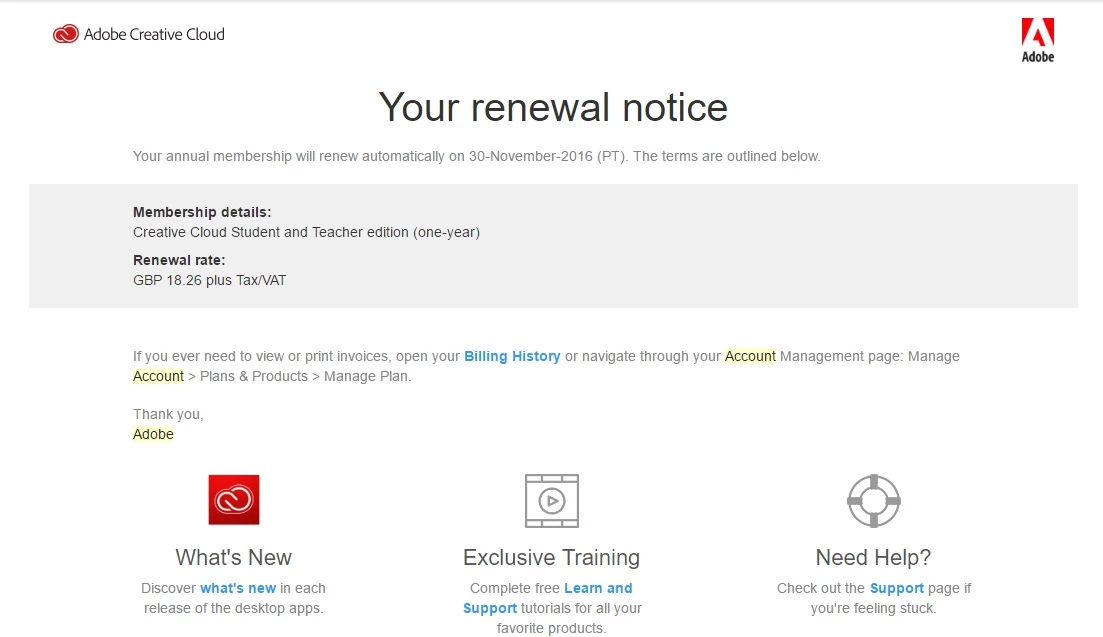Screen dimensions: 1103x637
Task: Click the Adobe Creative Cloud logo icon
Action: point(65,34)
